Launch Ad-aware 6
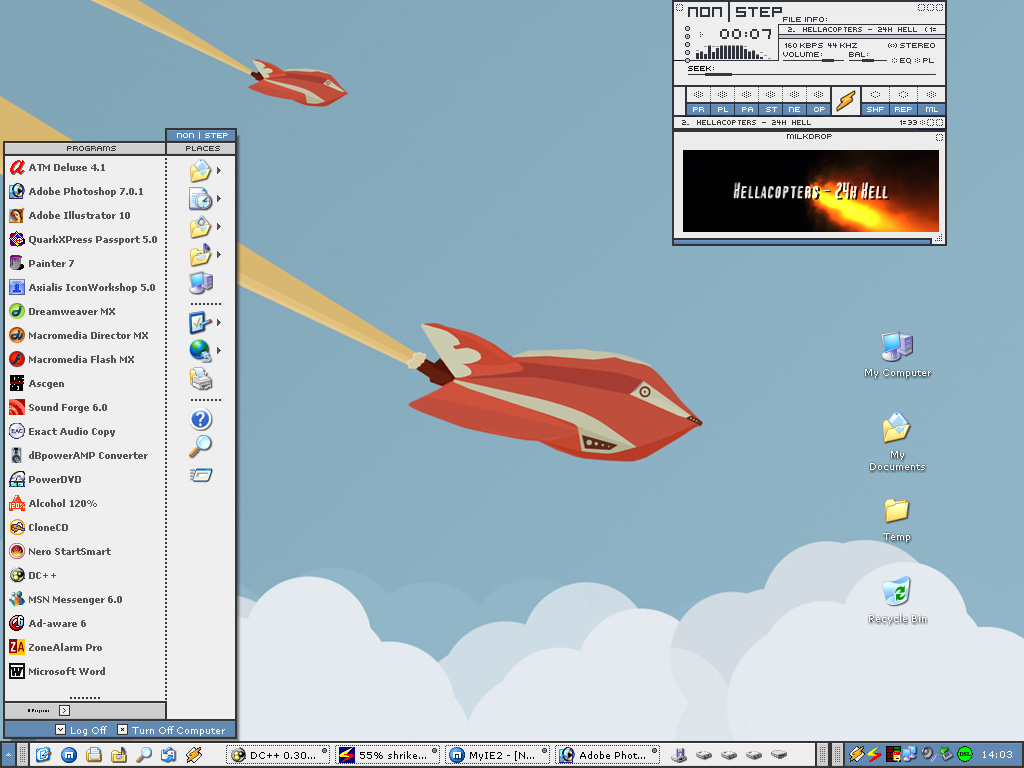This screenshot has height=768, width=1024. [85, 624]
